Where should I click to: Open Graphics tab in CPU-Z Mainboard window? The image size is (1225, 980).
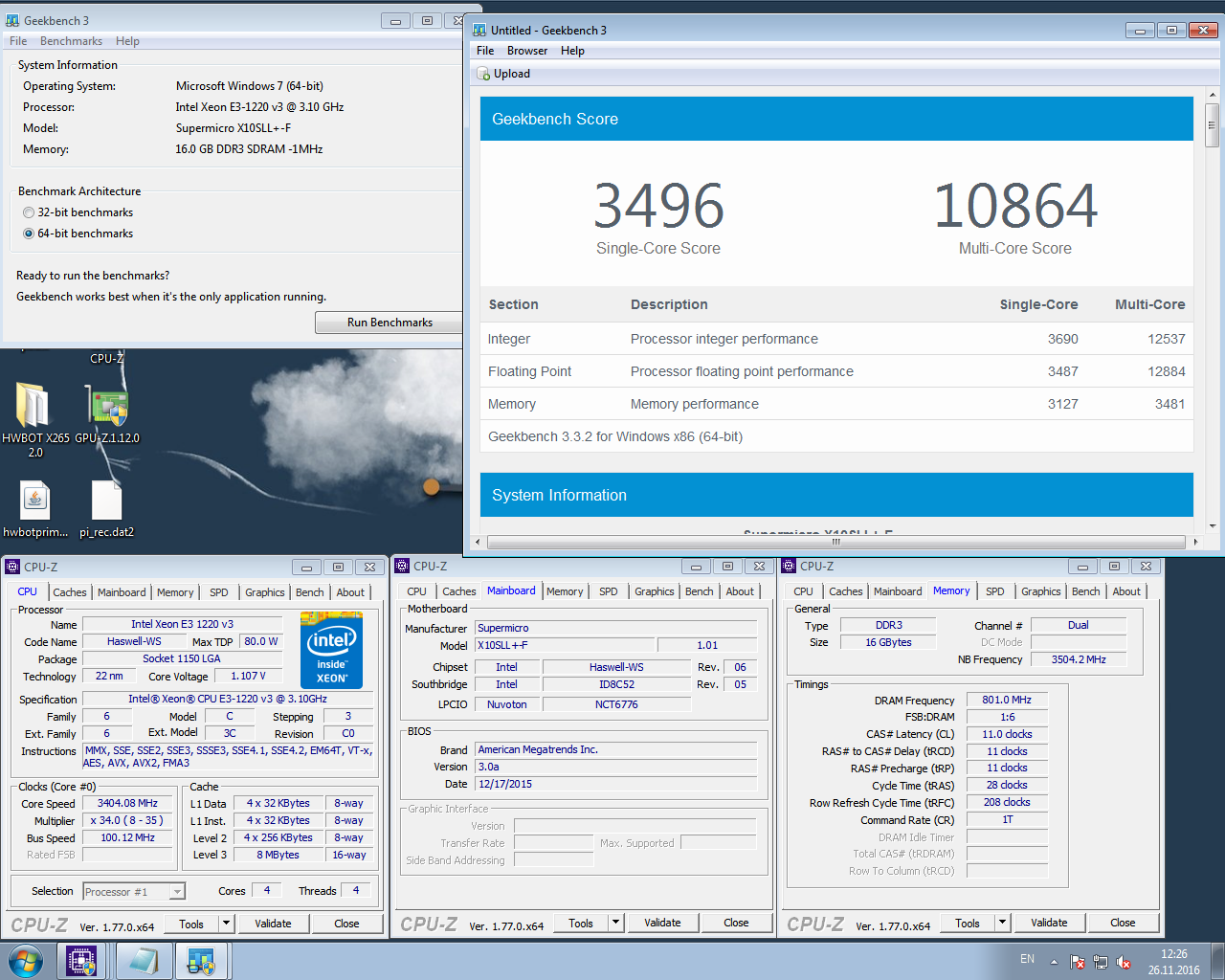click(655, 591)
